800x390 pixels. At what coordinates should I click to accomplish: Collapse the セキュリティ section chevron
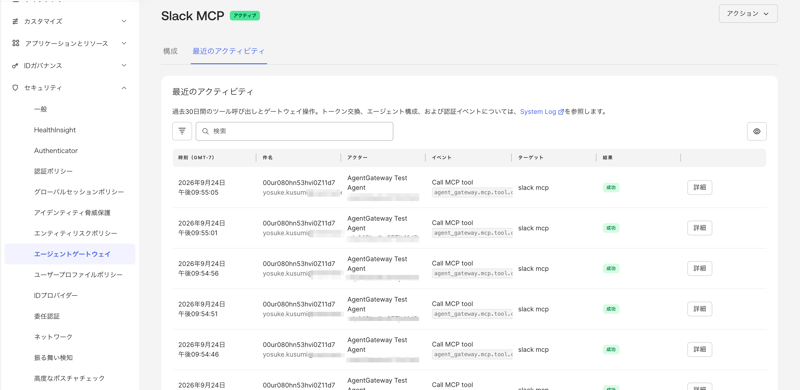(124, 88)
